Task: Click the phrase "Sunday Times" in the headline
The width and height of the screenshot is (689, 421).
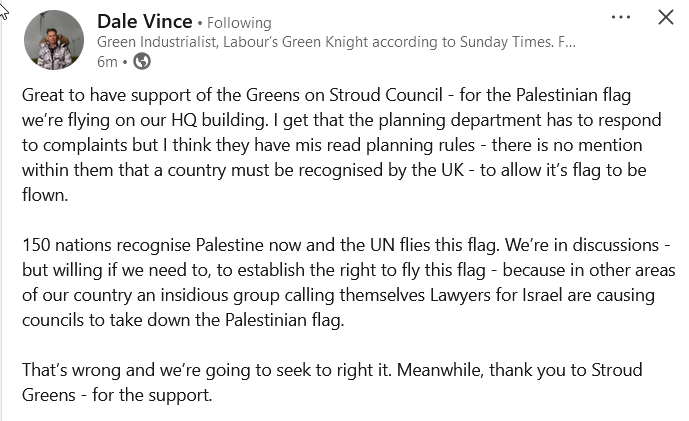Action: pyautogui.click(x=493, y=42)
